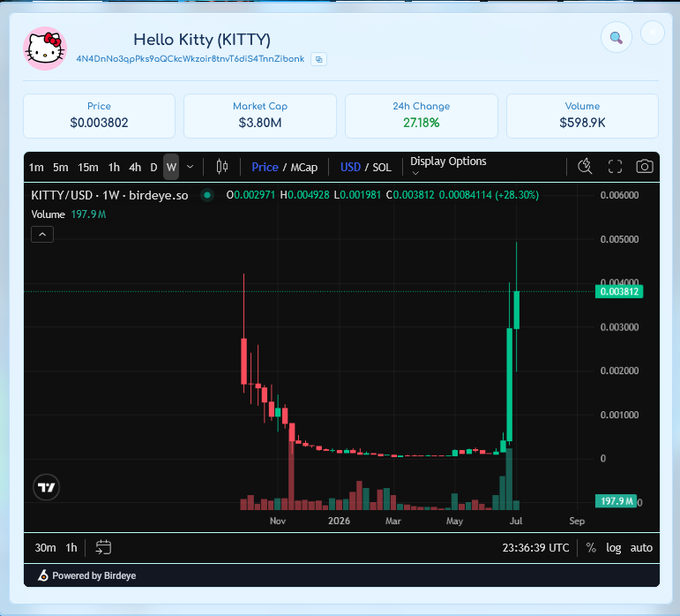
Task: Click the Powered by Birdeye link
Action: point(94,576)
